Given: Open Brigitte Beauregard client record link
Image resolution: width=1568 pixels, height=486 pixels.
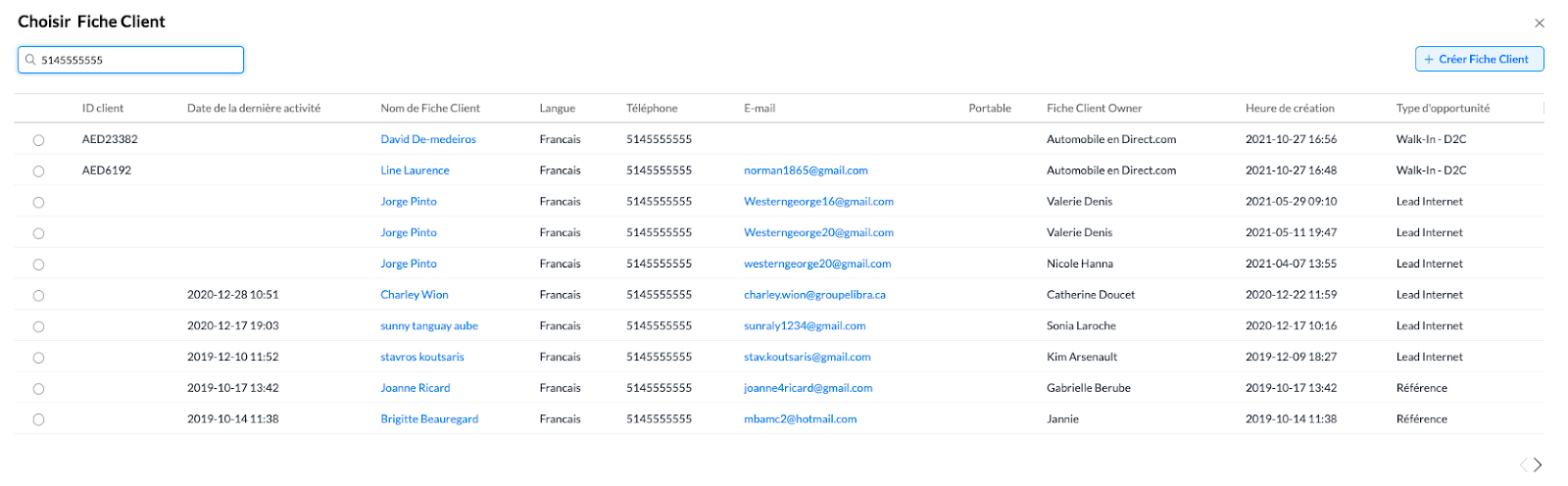Looking at the screenshot, I should pos(429,419).
